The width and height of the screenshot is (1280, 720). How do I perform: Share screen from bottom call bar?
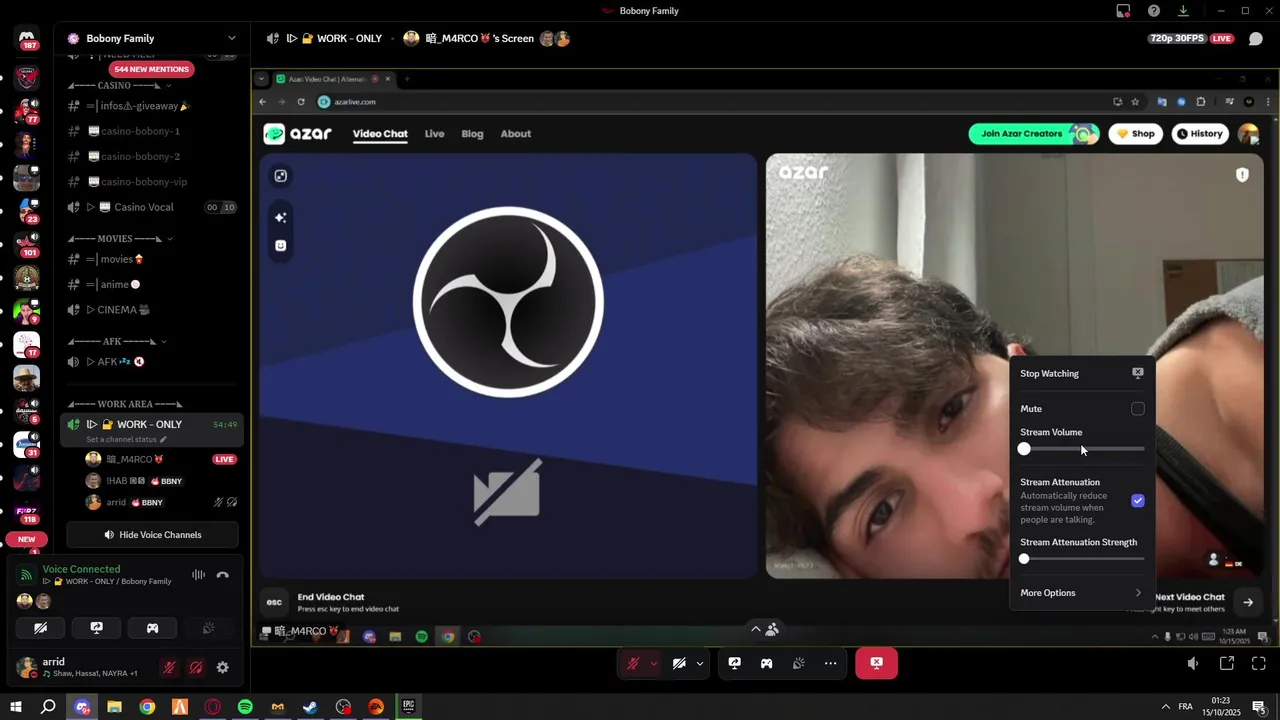point(734,663)
